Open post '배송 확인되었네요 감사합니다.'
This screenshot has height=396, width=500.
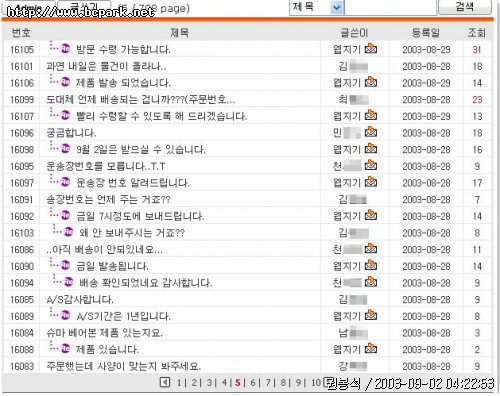pyautogui.click(x=146, y=283)
